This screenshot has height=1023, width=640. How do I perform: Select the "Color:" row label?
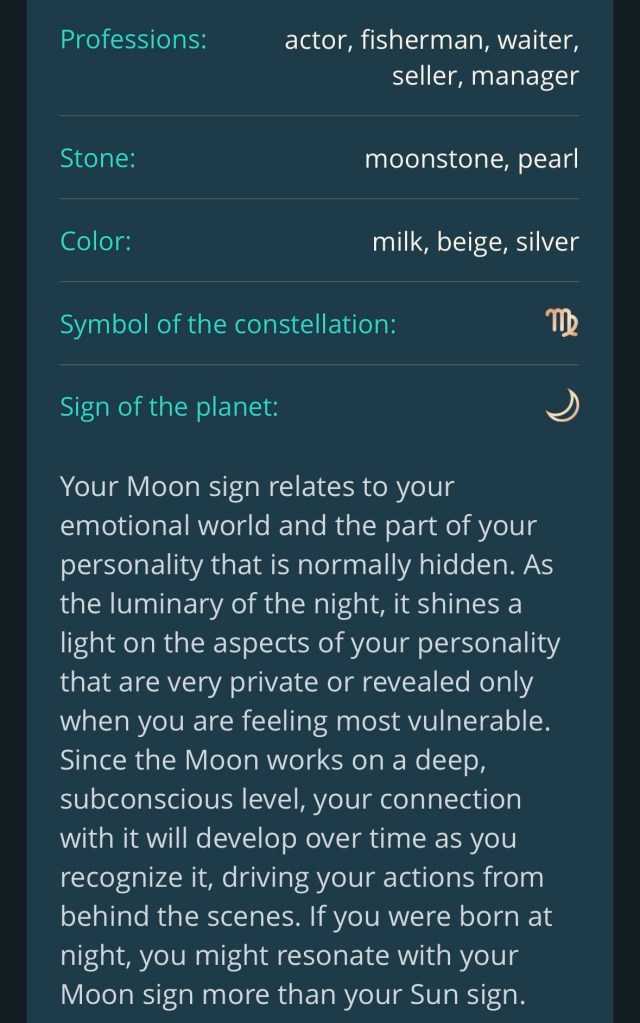pos(96,241)
